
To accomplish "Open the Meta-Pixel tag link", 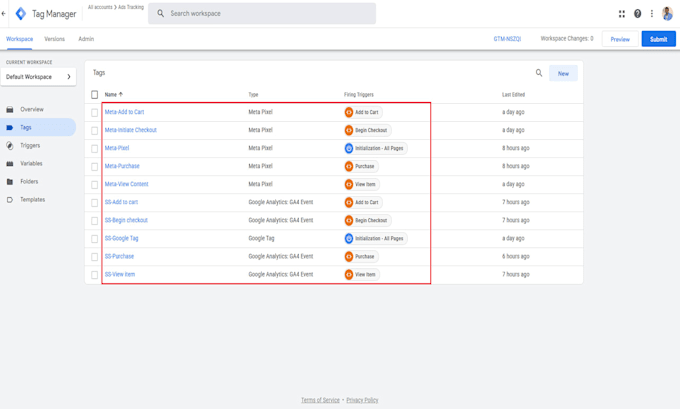I will point(117,148).
